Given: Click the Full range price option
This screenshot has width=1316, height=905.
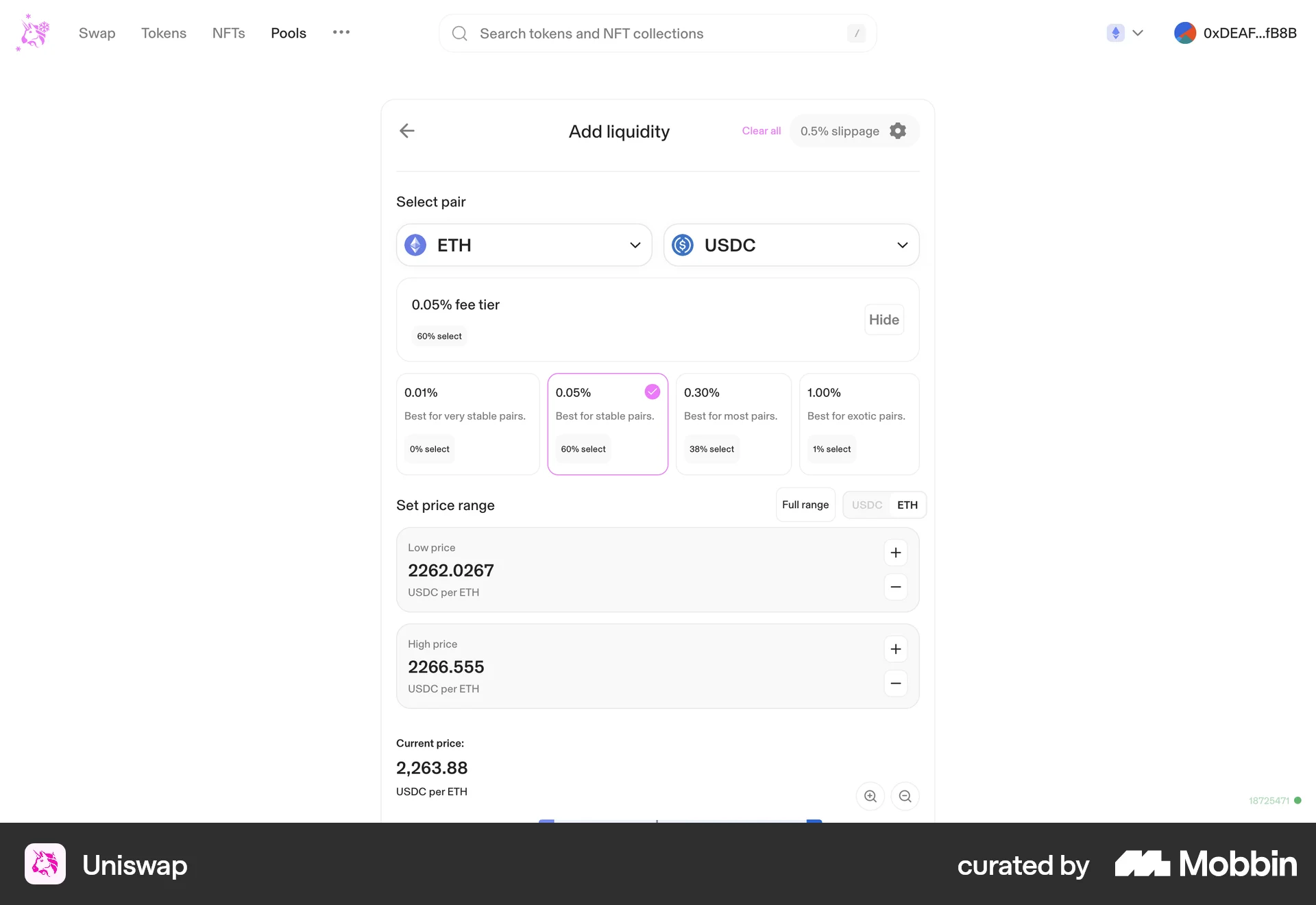Looking at the screenshot, I should pyautogui.click(x=805, y=505).
